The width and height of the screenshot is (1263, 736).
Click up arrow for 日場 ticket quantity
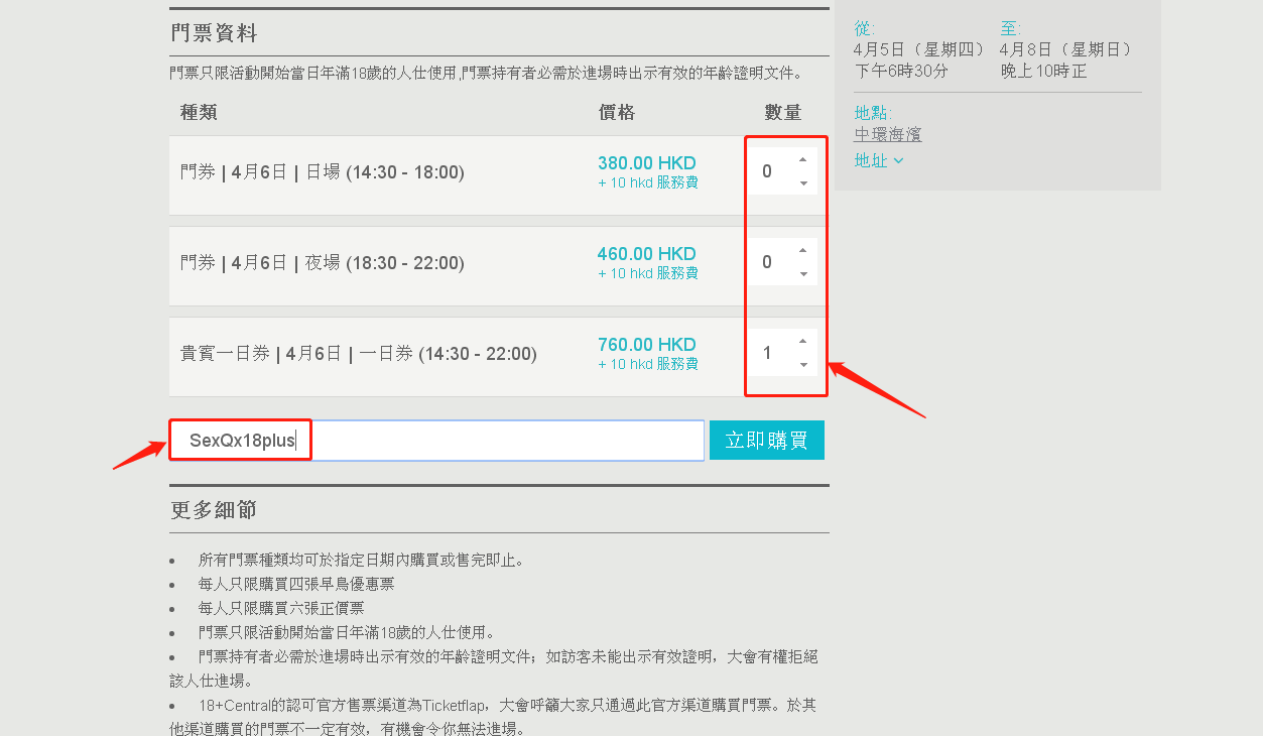pos(802,160)
